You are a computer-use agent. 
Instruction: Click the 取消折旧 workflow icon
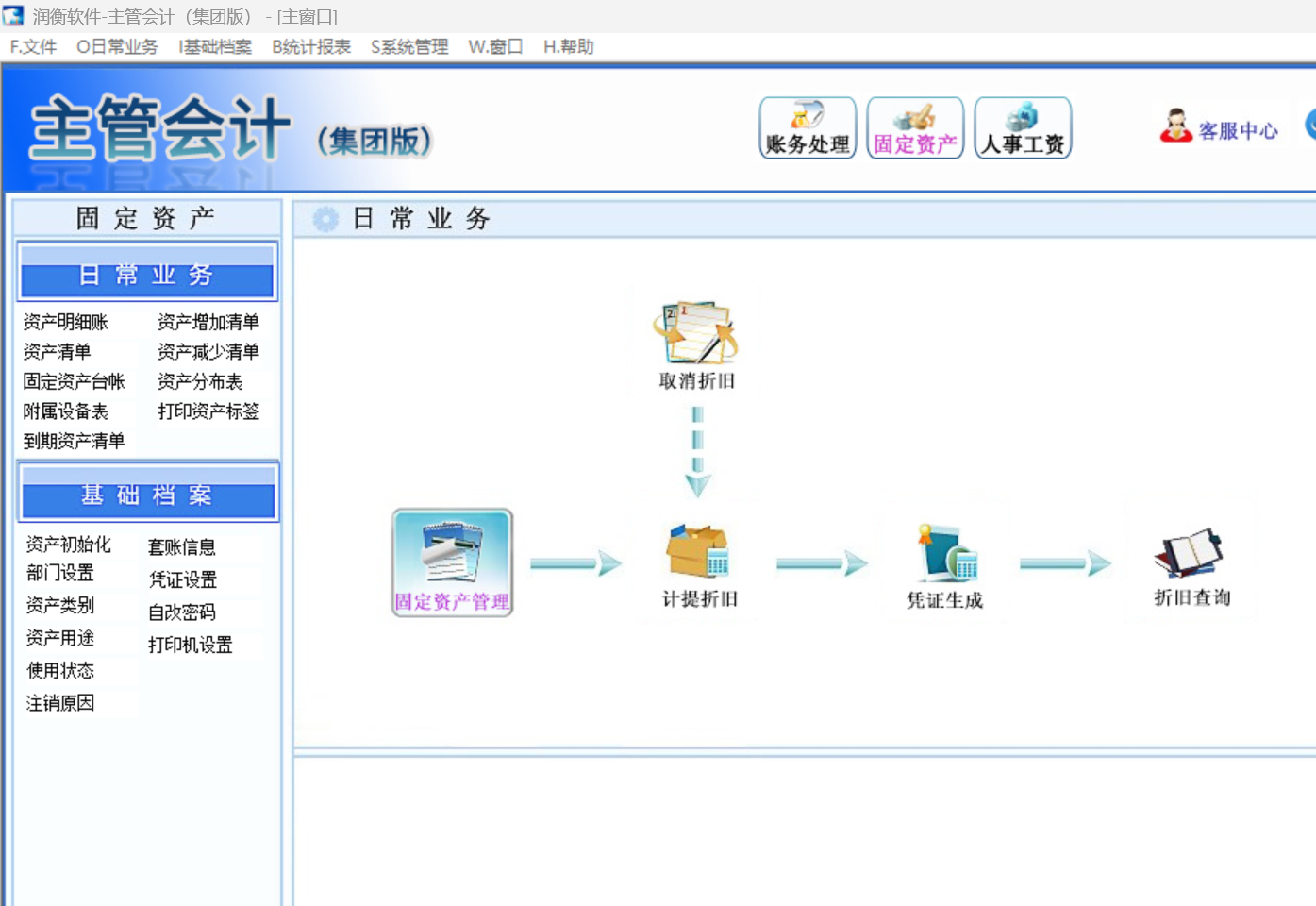point(696,345)
